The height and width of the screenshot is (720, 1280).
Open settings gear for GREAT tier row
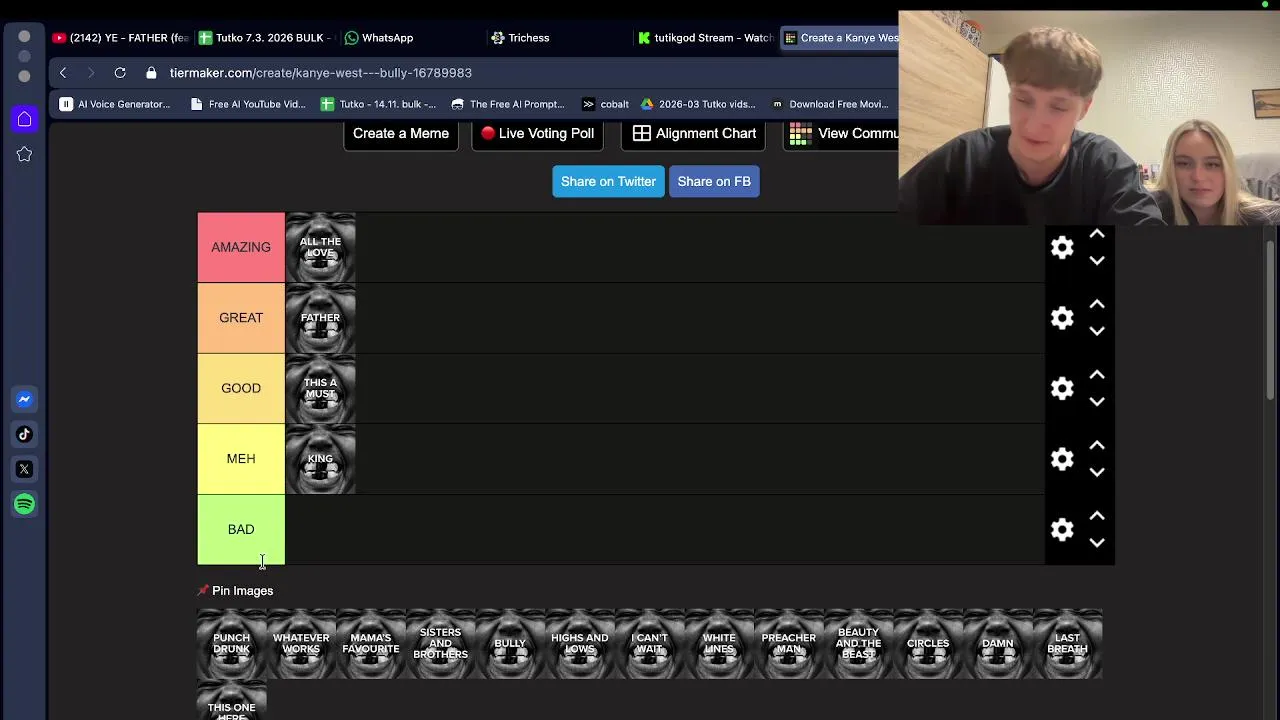click(x=1062, y=318)
